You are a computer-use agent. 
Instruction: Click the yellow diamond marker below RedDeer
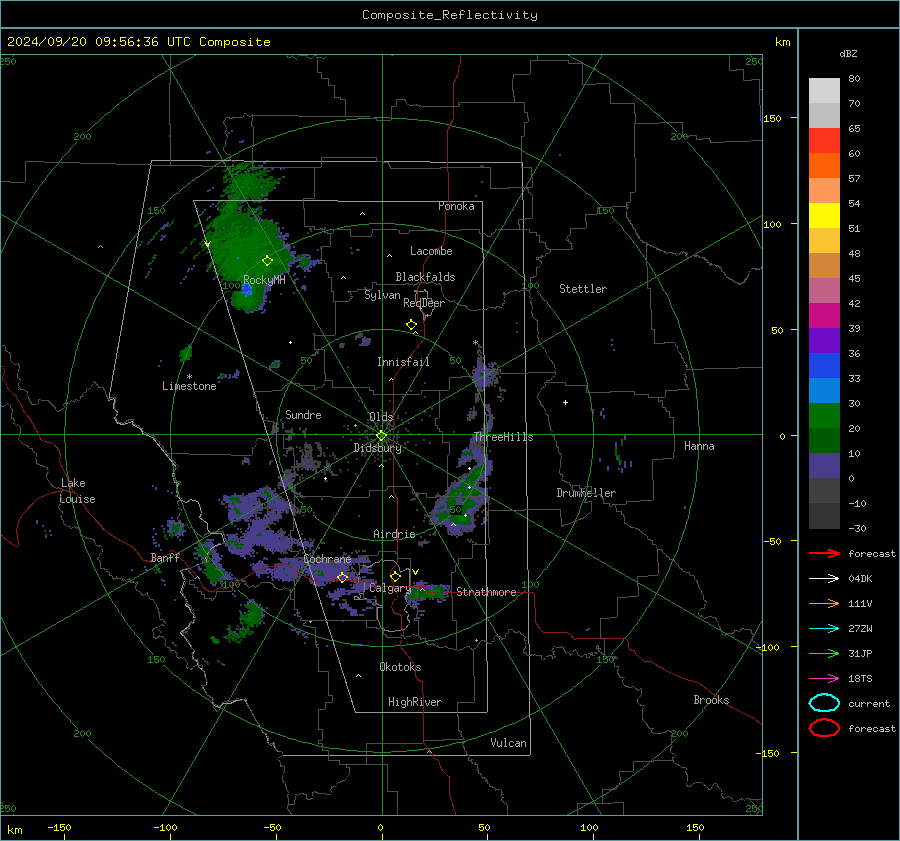coord(411,325)
